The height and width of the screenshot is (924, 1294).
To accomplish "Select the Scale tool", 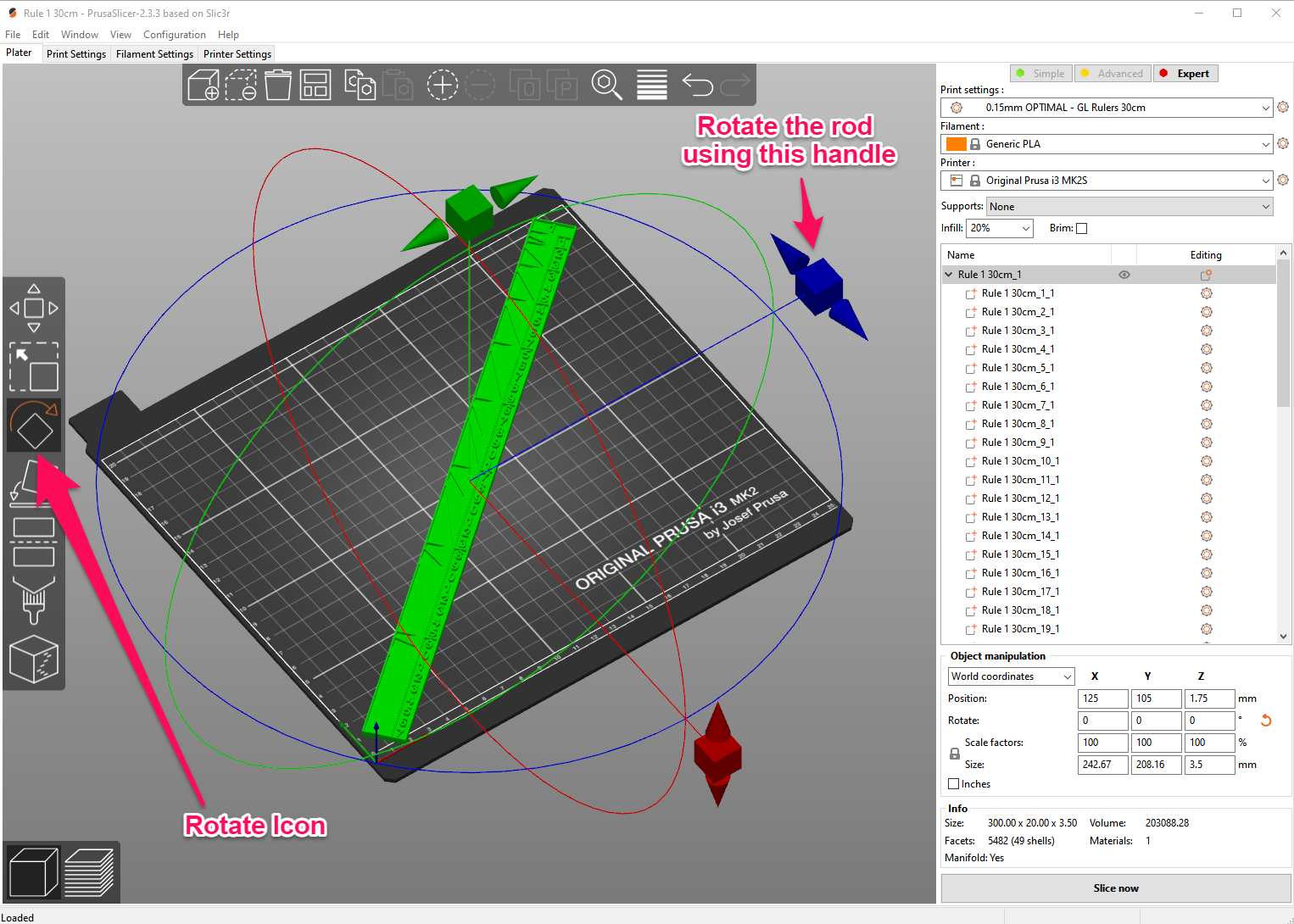I will 34,366.
